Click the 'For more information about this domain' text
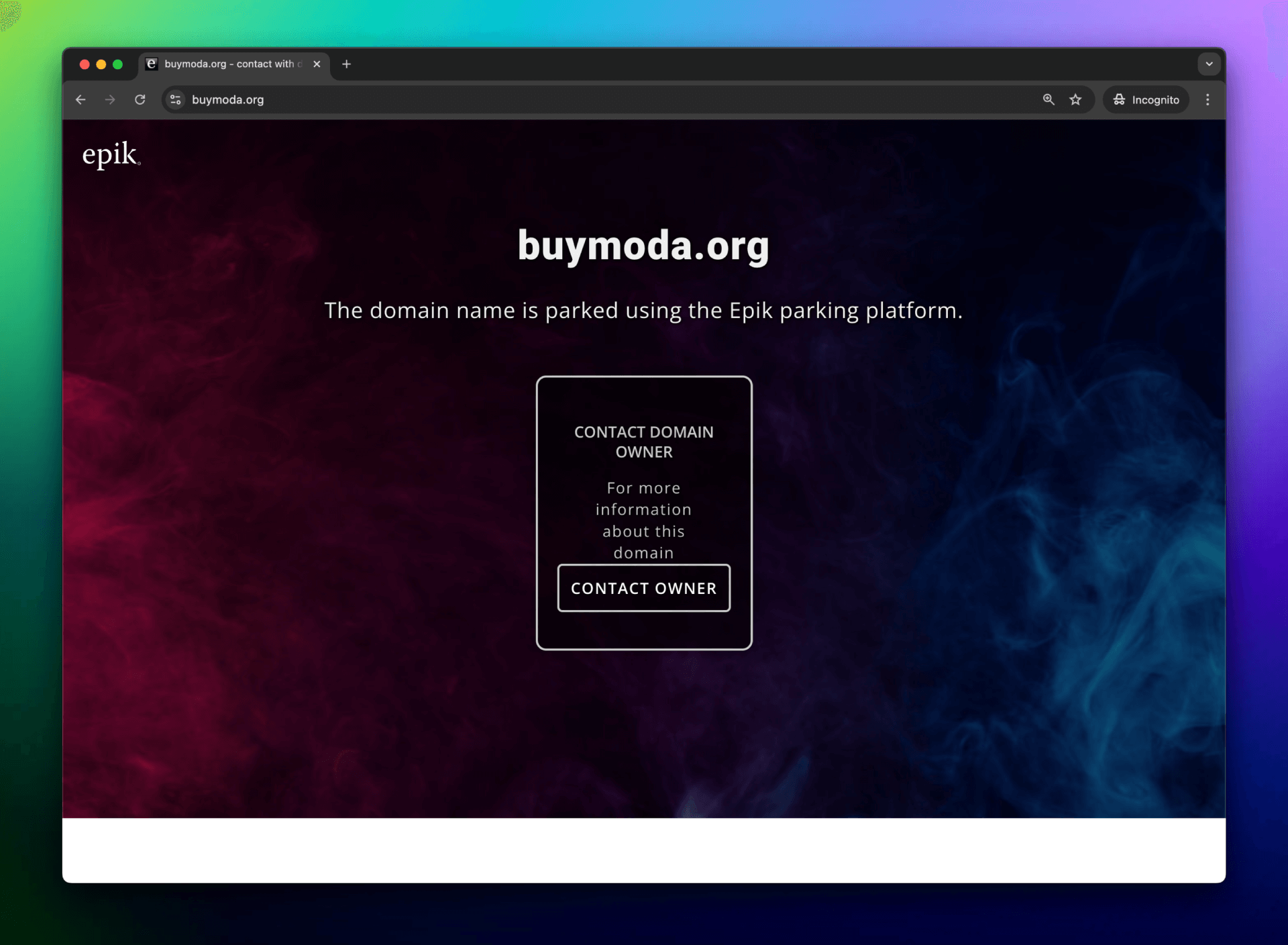Viewport: 1288px width, 945px height. coord(643,520)
